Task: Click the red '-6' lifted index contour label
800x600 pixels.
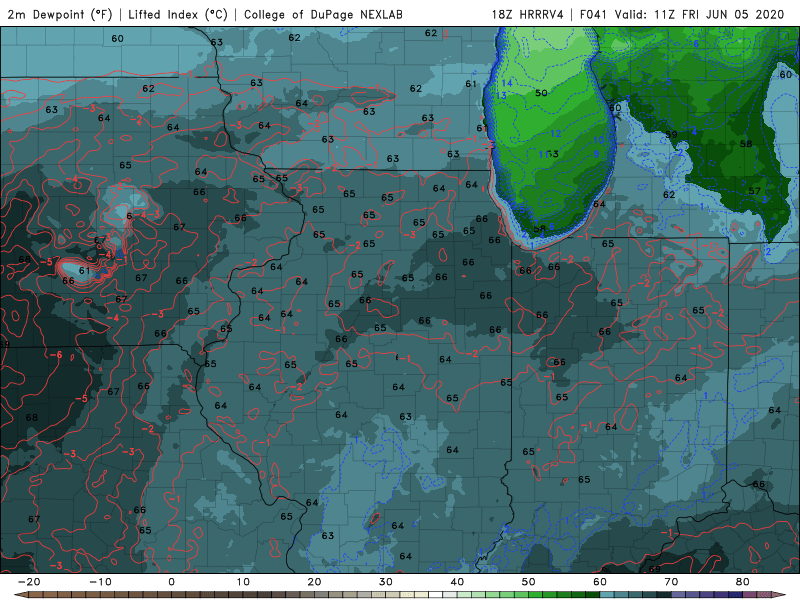Action: (x=56, y=355)
